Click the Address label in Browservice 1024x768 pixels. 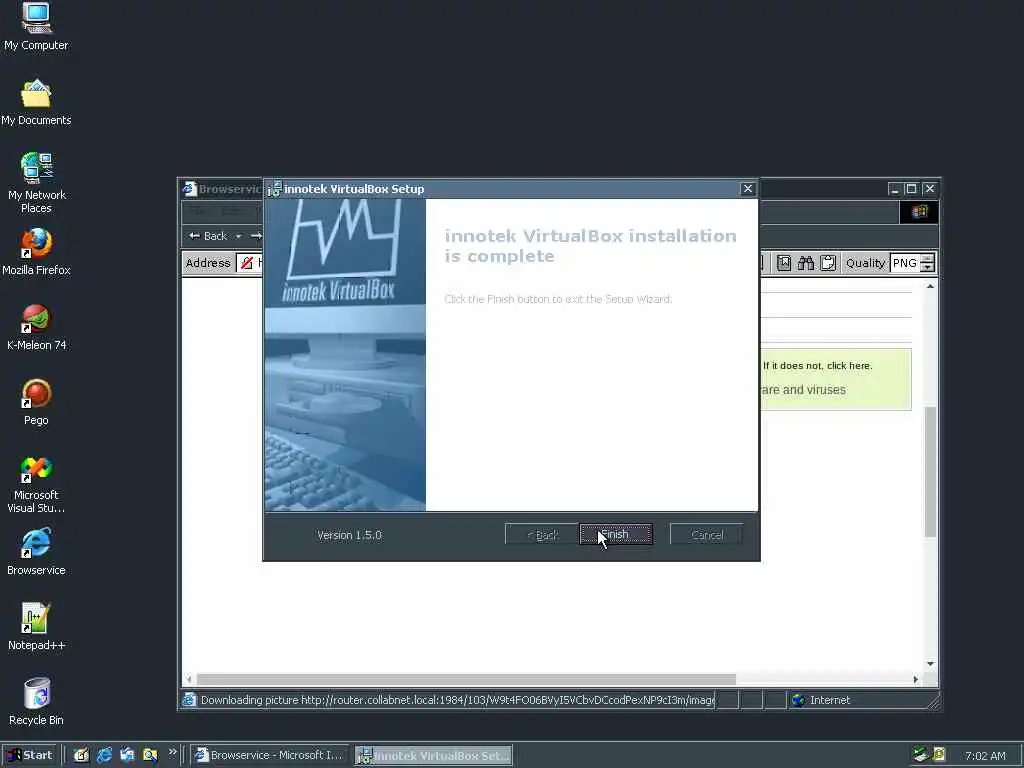pyautogui.click(x=208, y=263)
